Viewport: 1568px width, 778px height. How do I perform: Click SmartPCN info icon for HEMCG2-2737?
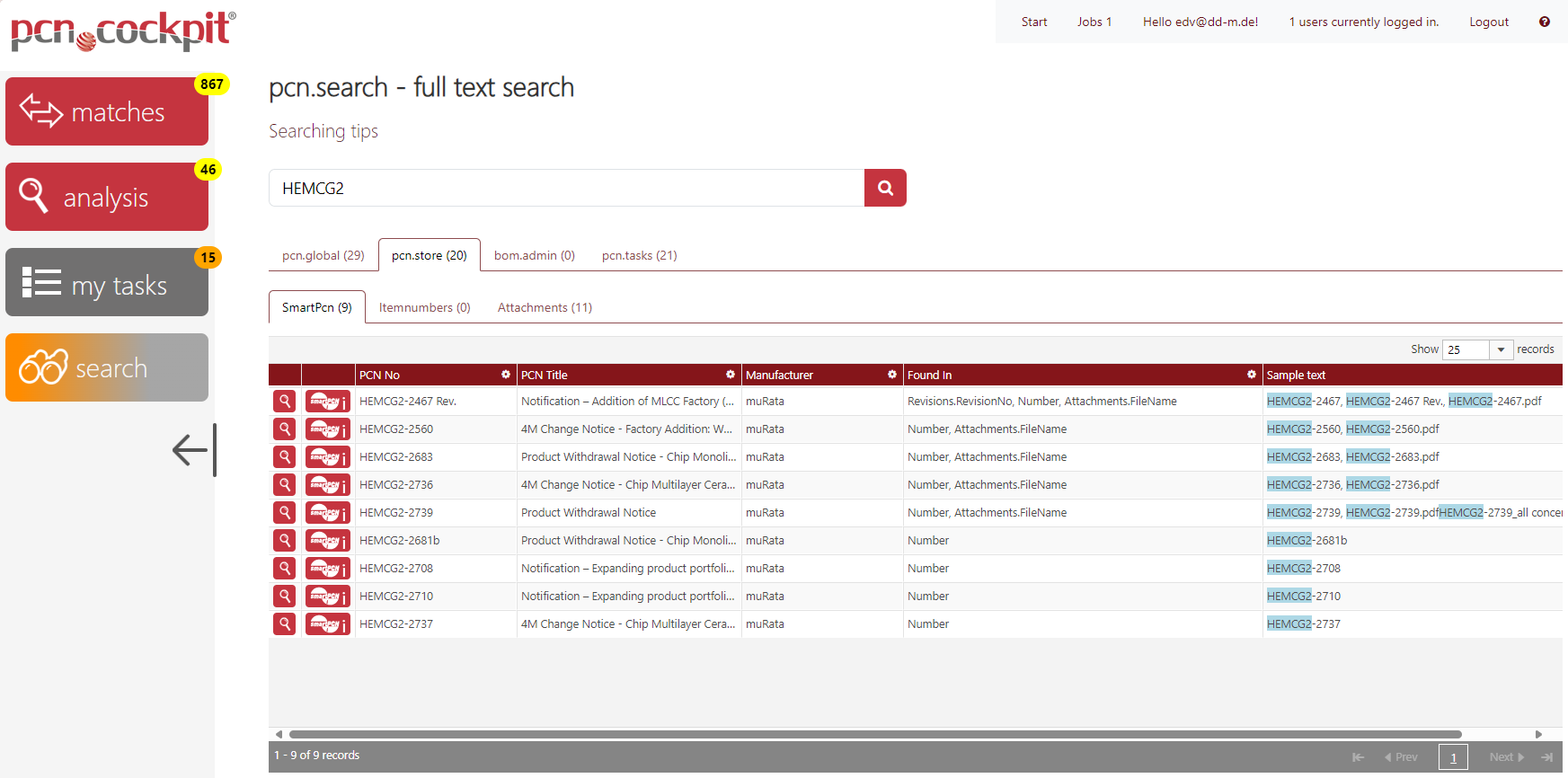coord(328,624)
